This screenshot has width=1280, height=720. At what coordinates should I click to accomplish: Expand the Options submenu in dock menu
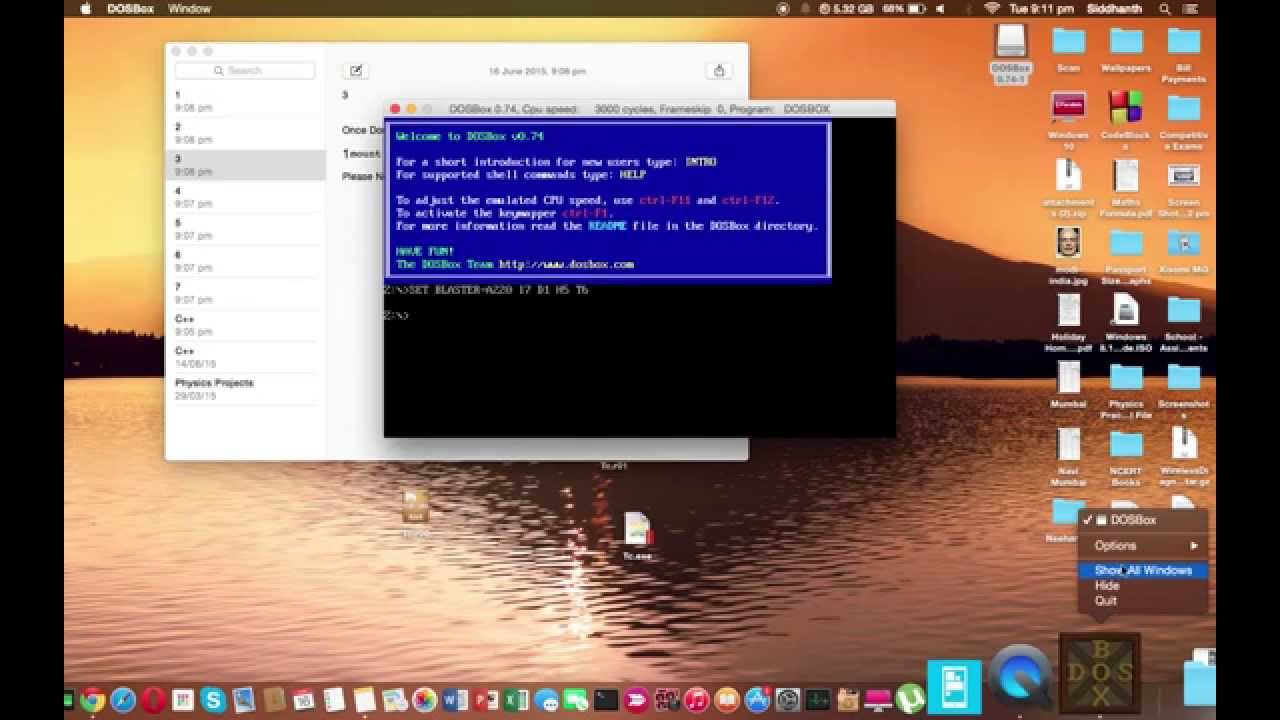pyautogui.click(x=1143, y=545)
